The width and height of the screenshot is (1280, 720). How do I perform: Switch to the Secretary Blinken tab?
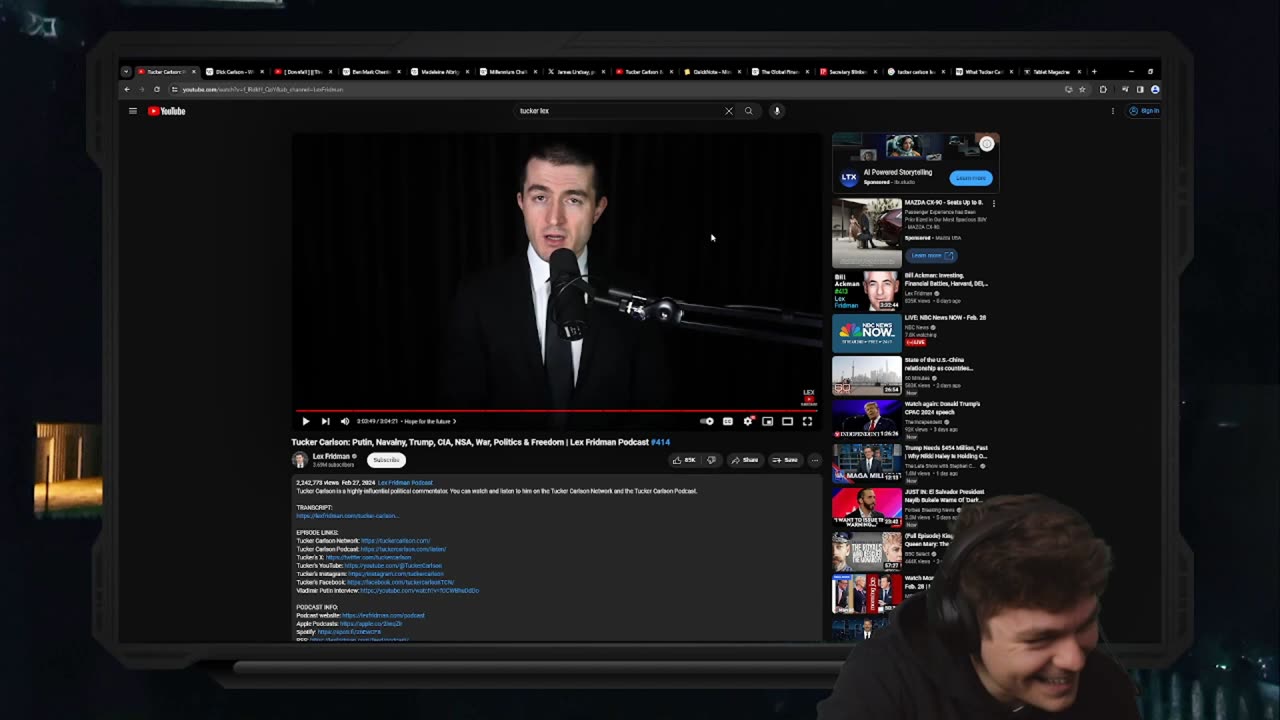[x=848, y=72]
